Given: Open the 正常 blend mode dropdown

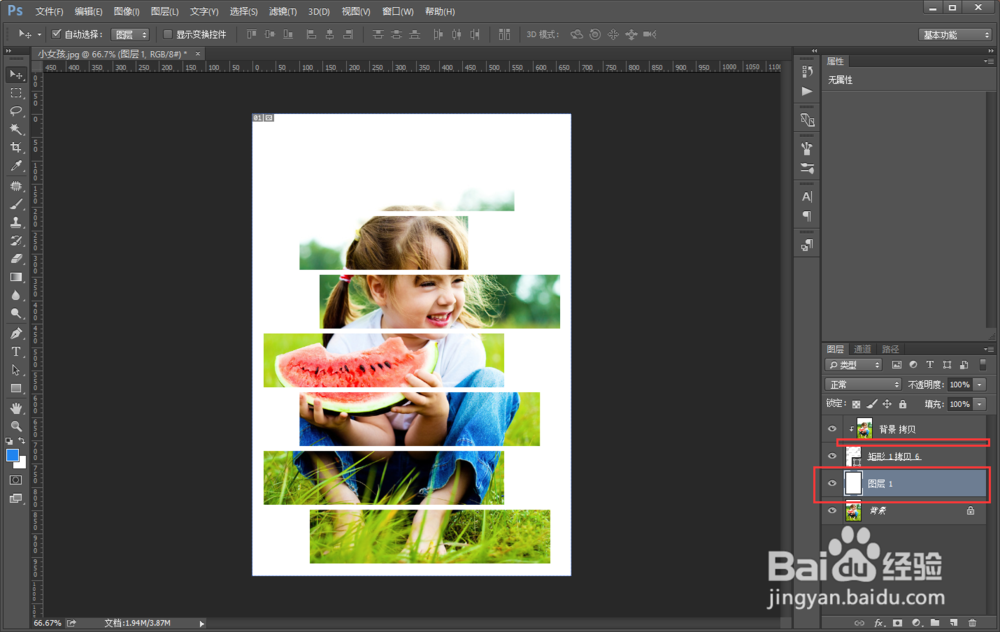Looking at the screenshot, I should (863, 385).
